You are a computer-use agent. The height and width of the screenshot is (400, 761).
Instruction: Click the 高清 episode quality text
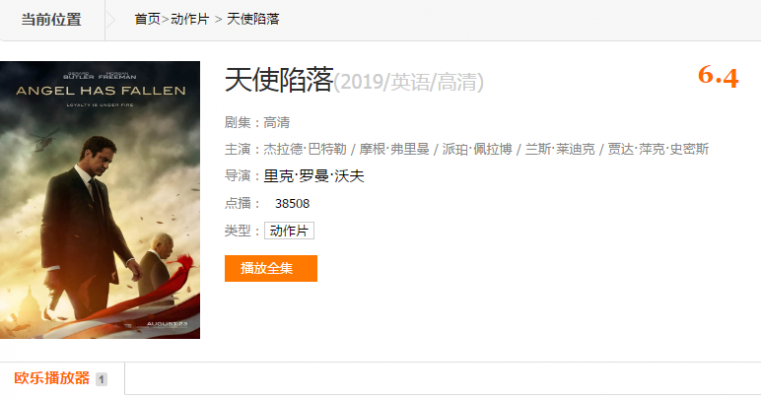[277, 122]
